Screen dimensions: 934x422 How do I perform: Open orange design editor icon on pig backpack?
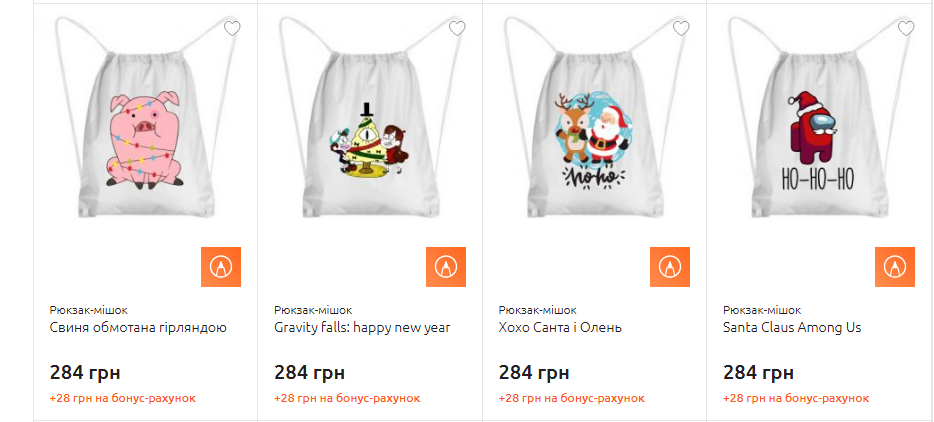click(221, 267)
